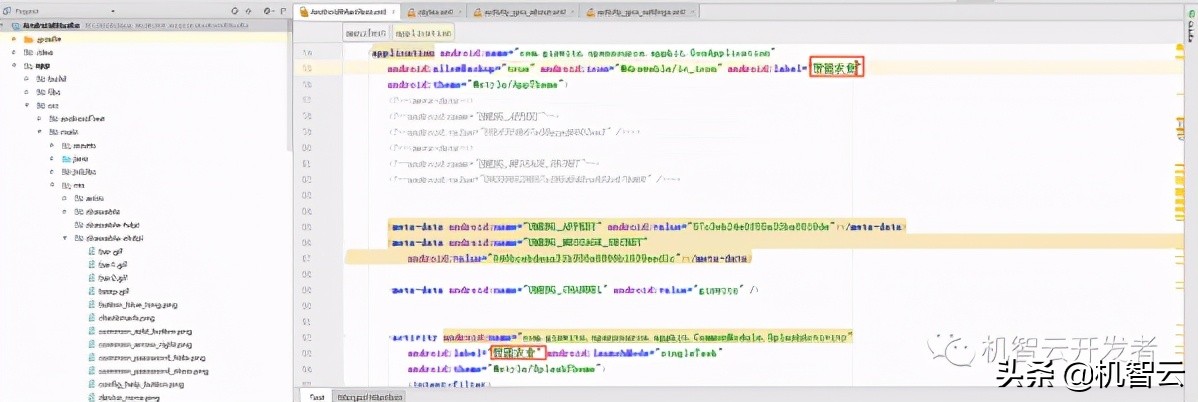Viewport: 1198px width, 402px height.
Task: Click the android:launchMode singleTask attribute
Action: point(636,353)
